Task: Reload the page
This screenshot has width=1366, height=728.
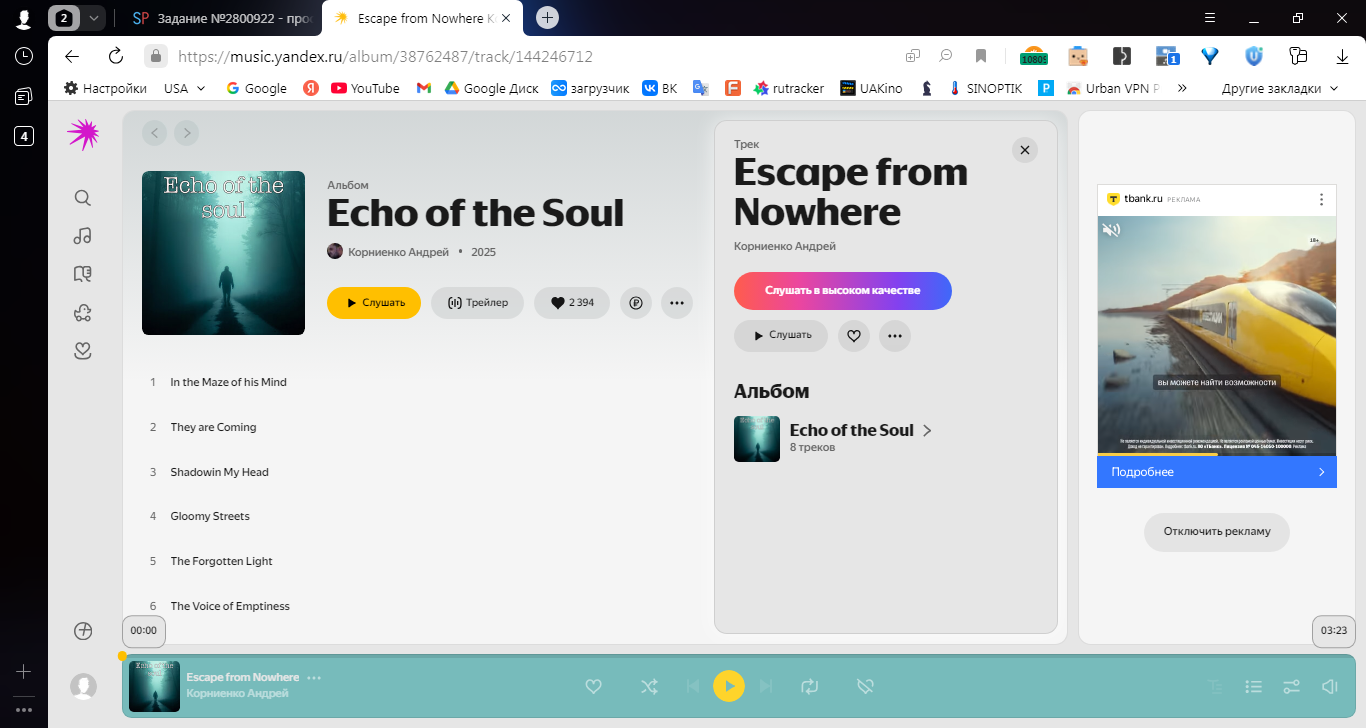Action: 115,56
